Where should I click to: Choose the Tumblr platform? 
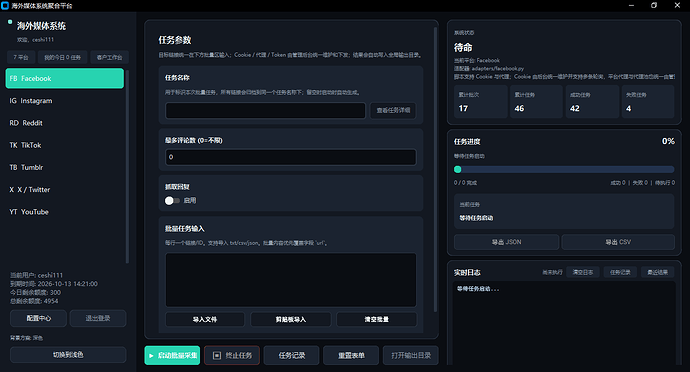coord(65,167)
